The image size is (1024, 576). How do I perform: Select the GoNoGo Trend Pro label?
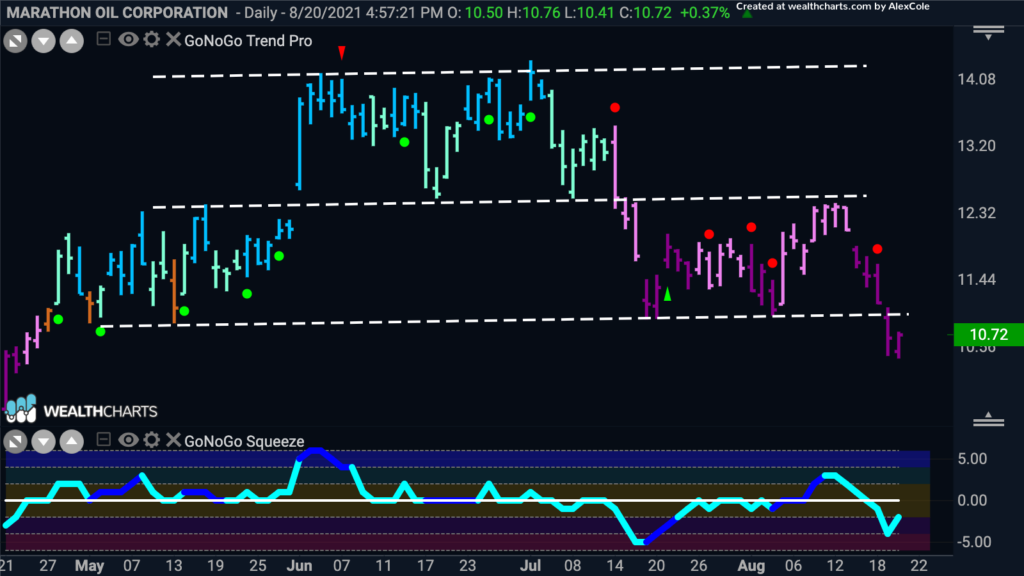tap(248, 41)
